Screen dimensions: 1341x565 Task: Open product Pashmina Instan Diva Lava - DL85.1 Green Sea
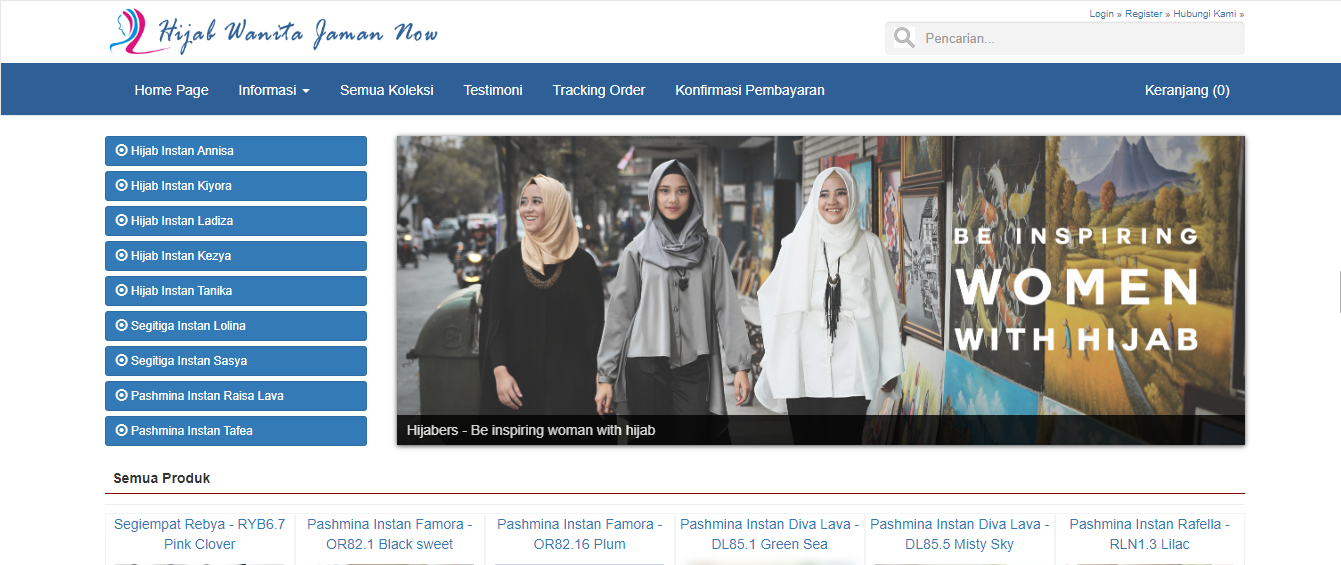coord(770,534)
